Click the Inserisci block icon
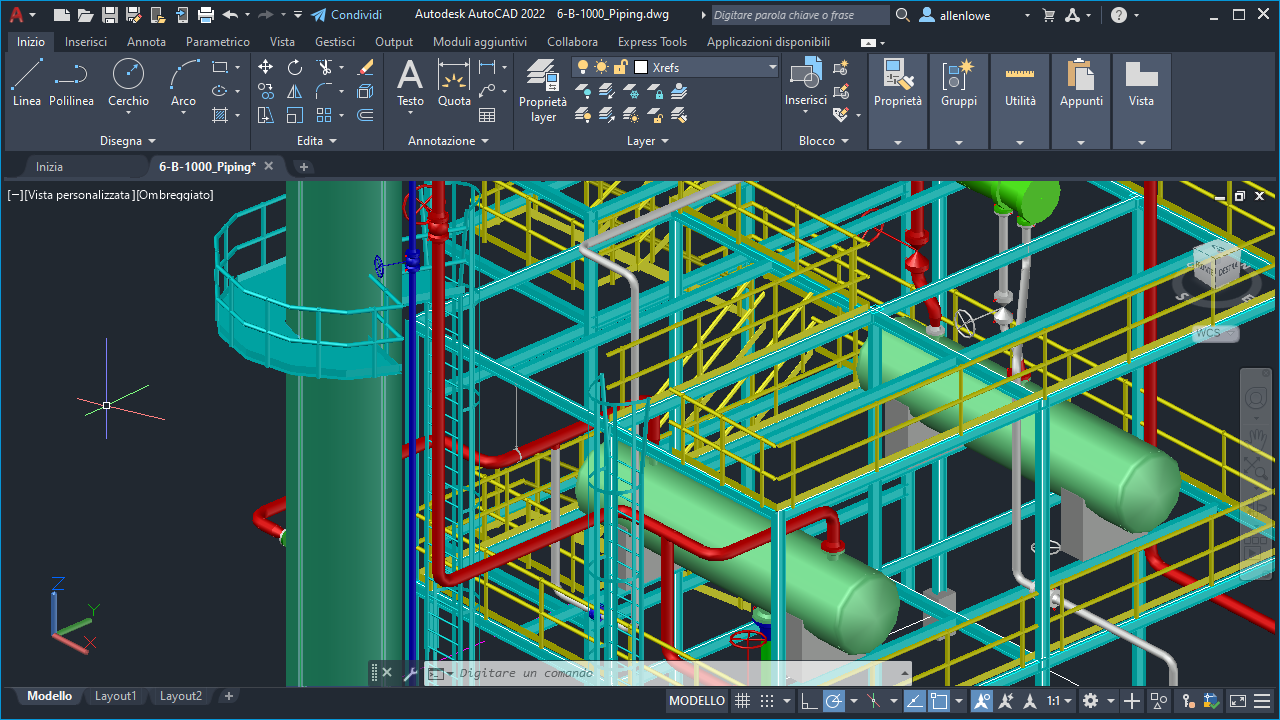The width and height of the screenshot is (1280, 720). click(x=805, y=80)
